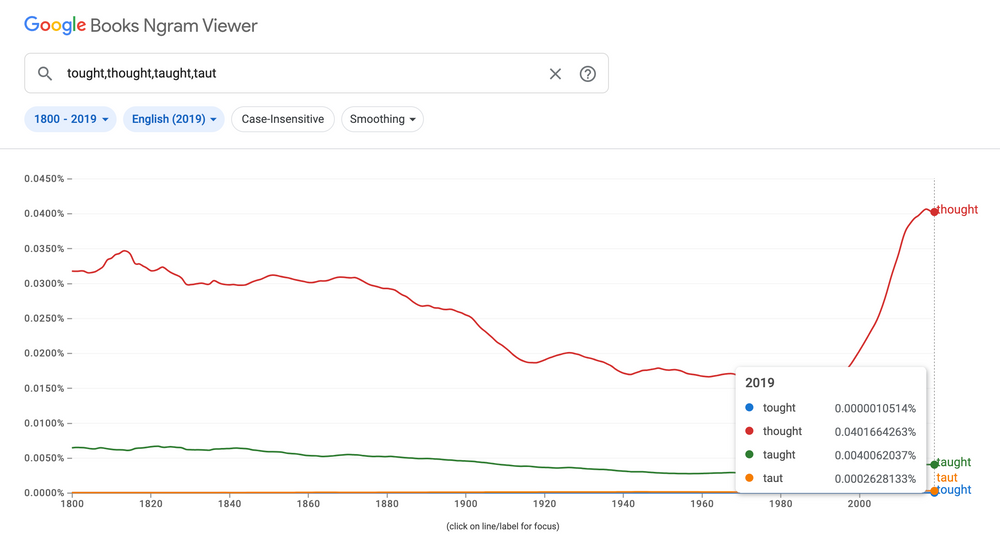
Task: Click the orange taut legend dot in tooltip
Action: click(750, 479)
